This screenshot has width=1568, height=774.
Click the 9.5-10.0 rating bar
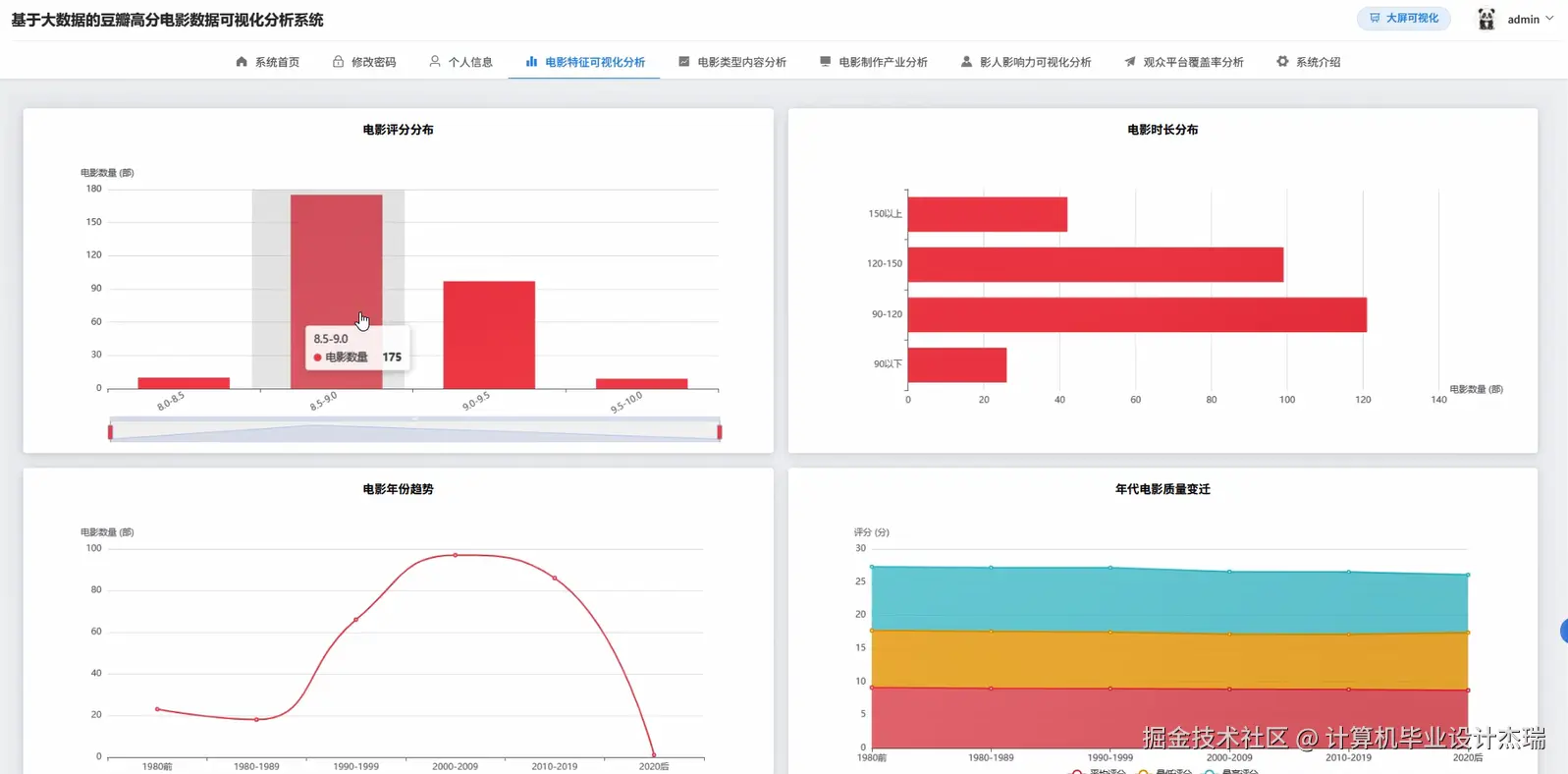click(x=641, y=384)
